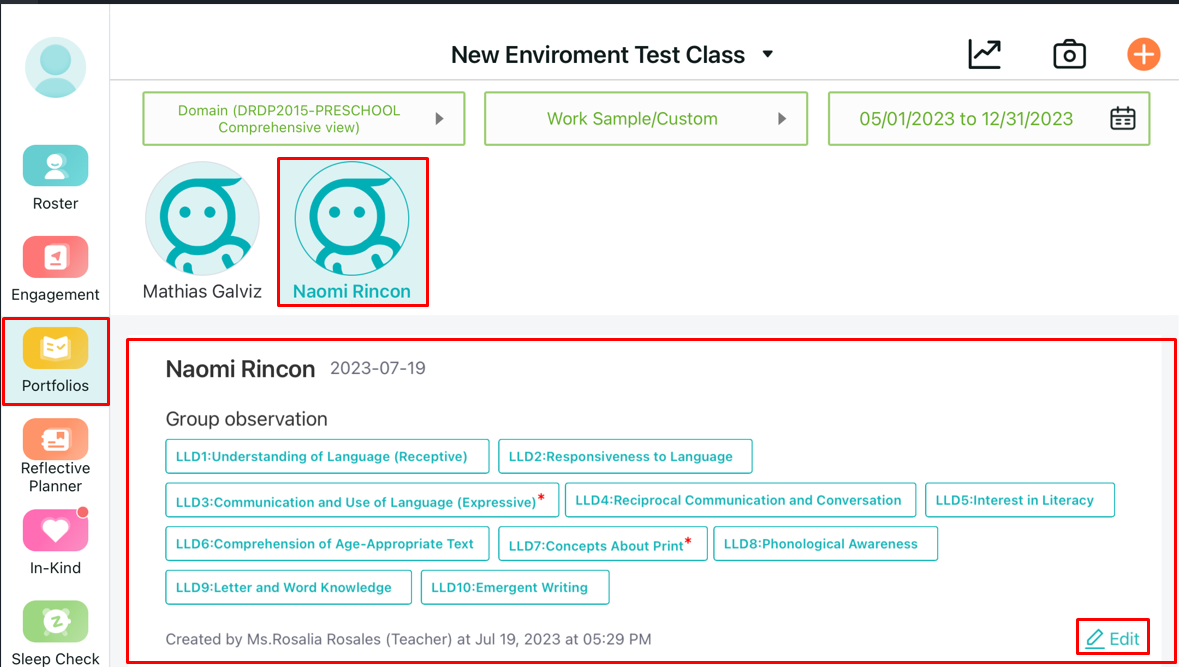Open the In-Kind heart icon

point(55,531)
